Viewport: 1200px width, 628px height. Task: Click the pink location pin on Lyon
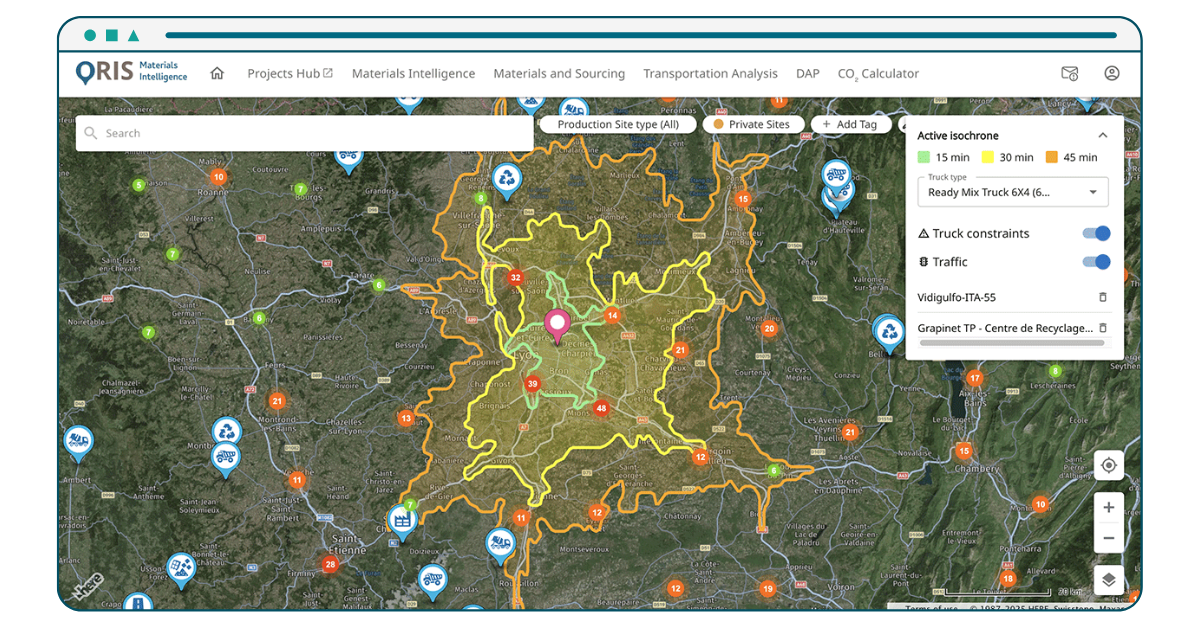(556, 325)
